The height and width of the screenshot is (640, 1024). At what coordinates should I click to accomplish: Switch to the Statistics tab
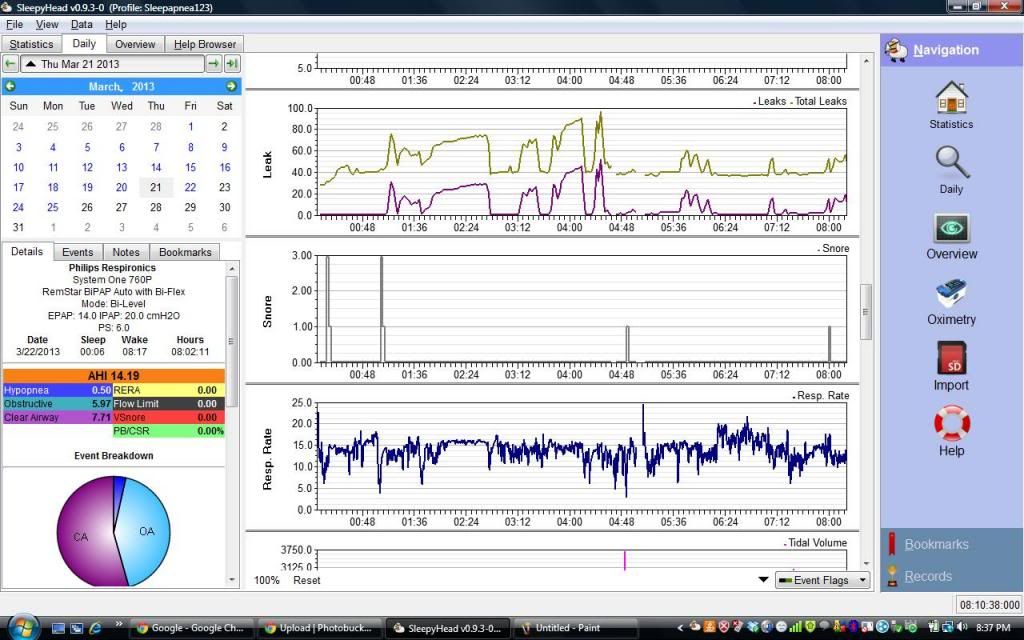tap(31, 44)
